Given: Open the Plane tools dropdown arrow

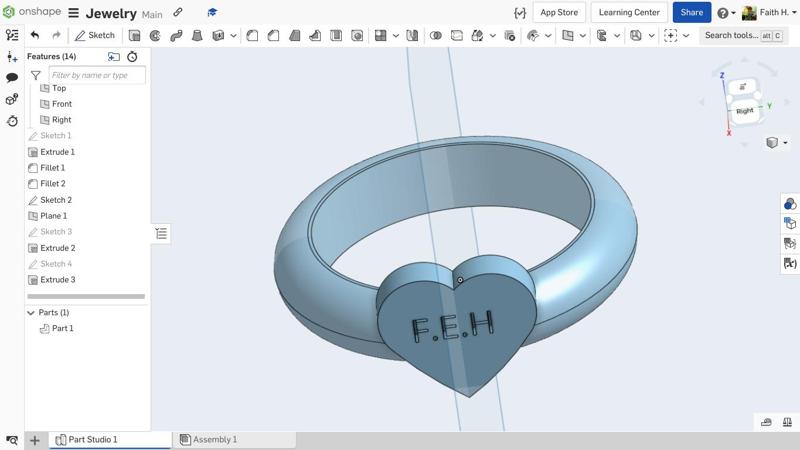Looking at the screenshot, I should click(x=582, y=36).
